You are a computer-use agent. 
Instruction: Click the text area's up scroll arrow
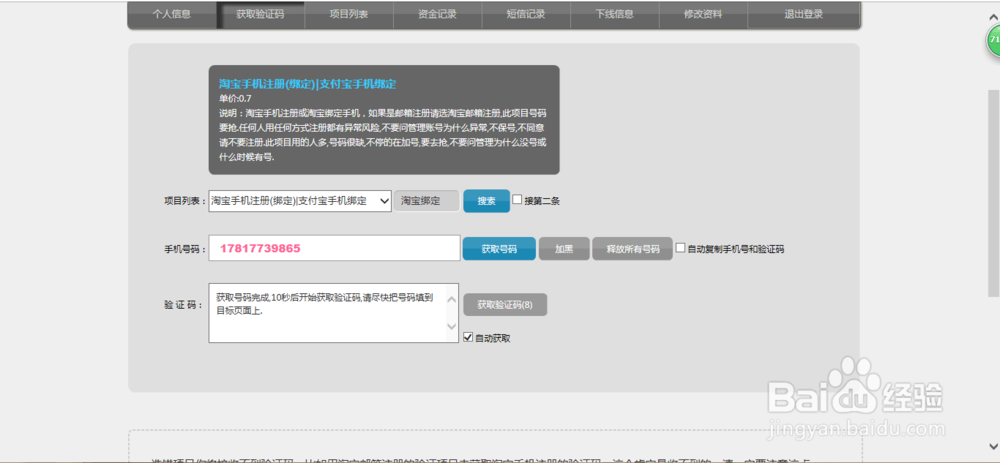[452, 298]
